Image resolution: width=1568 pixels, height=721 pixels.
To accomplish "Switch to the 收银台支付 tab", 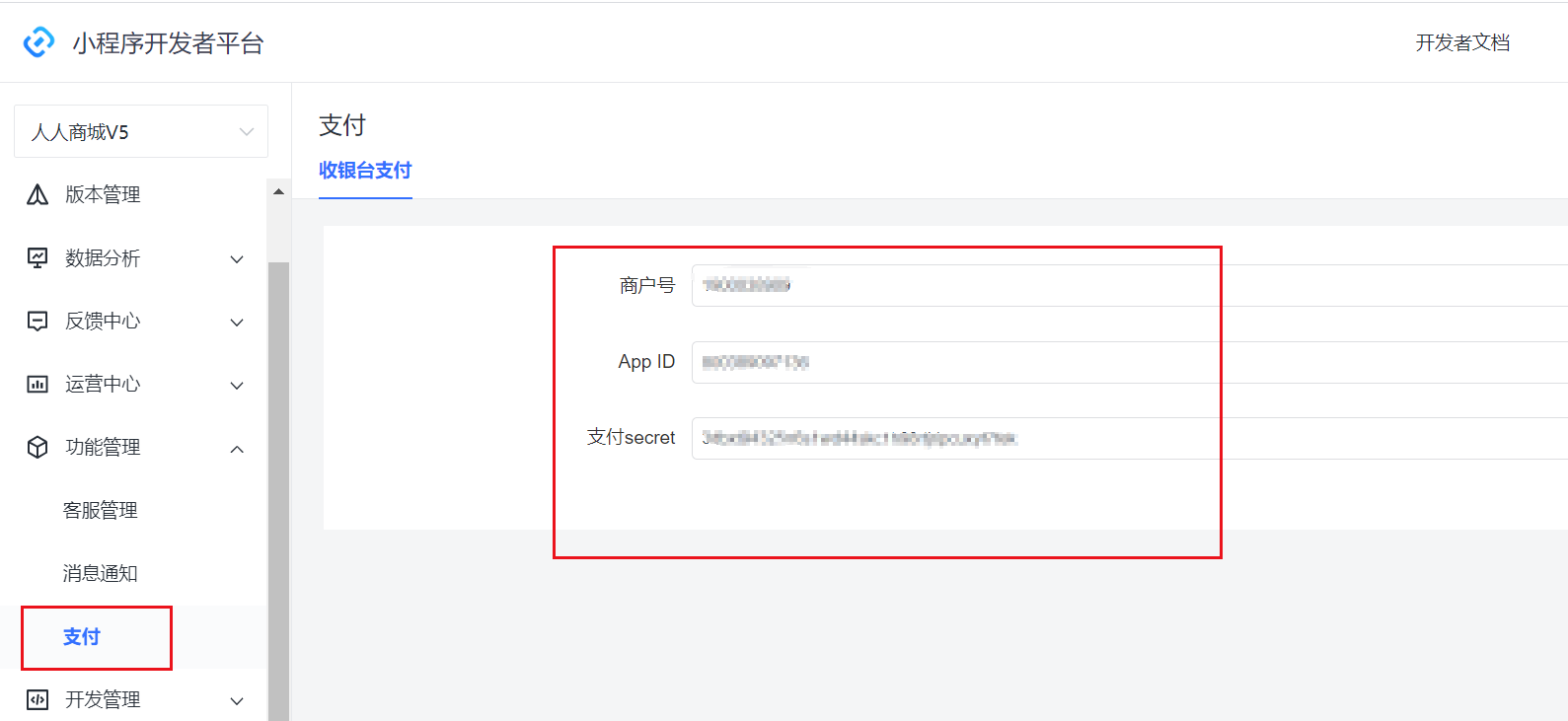I will click(x=365, y=171).
